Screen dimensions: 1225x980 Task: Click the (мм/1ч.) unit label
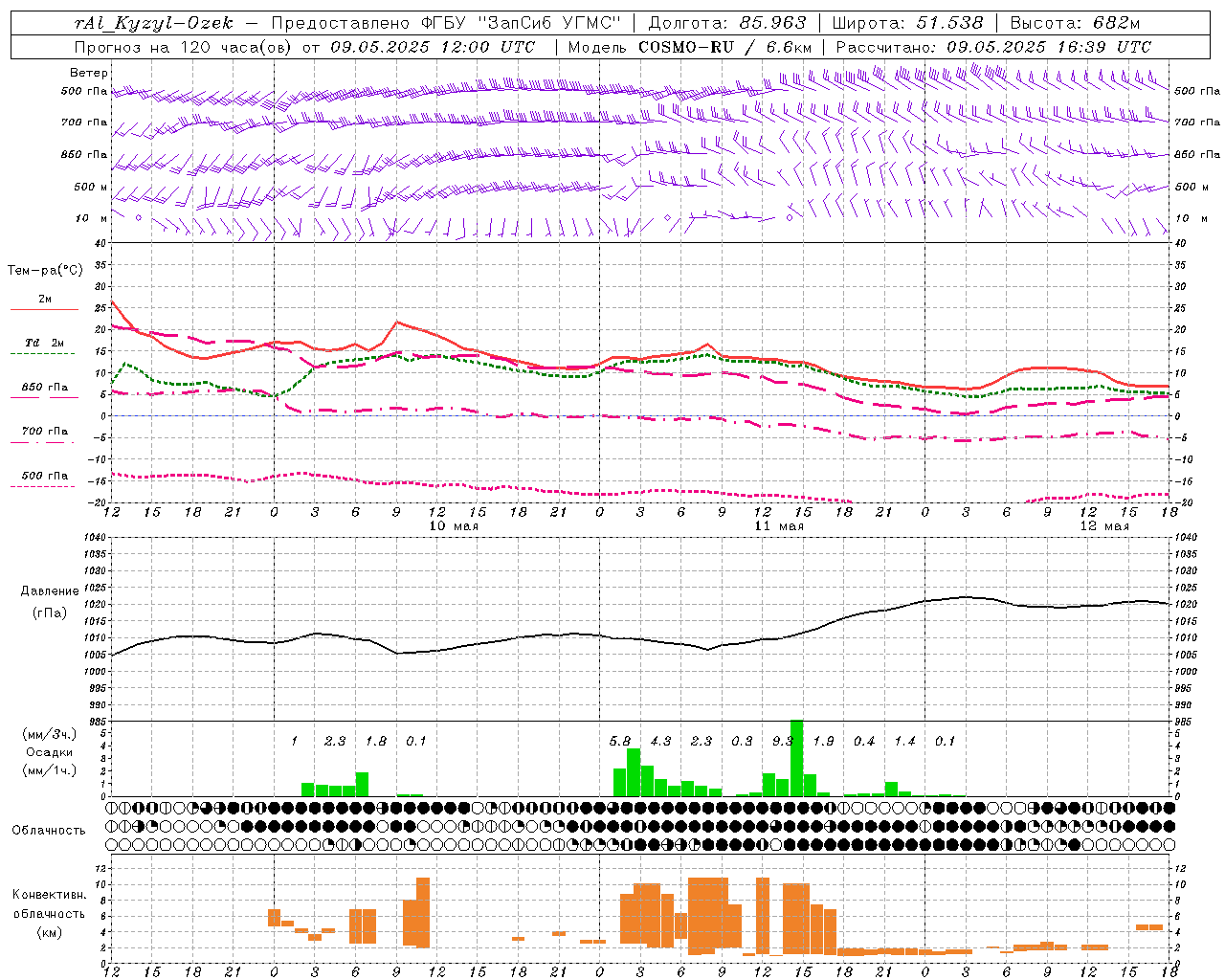[50, 770]
